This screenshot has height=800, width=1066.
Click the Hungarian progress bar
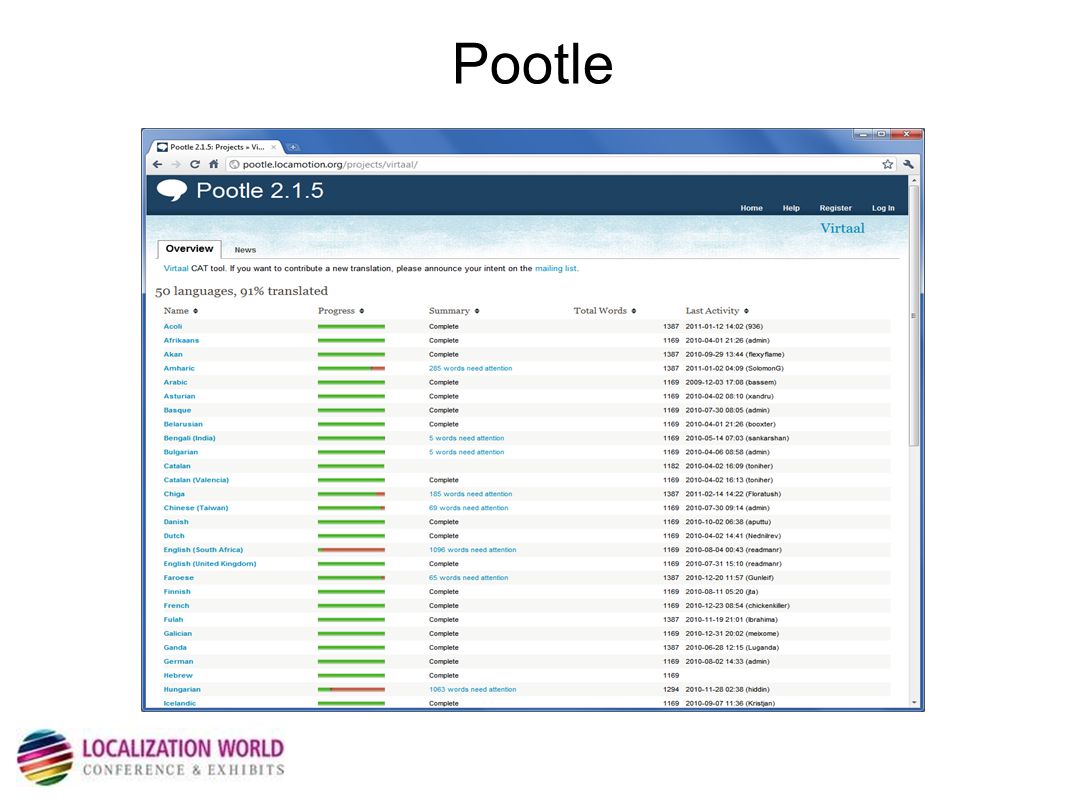(351, 689)
